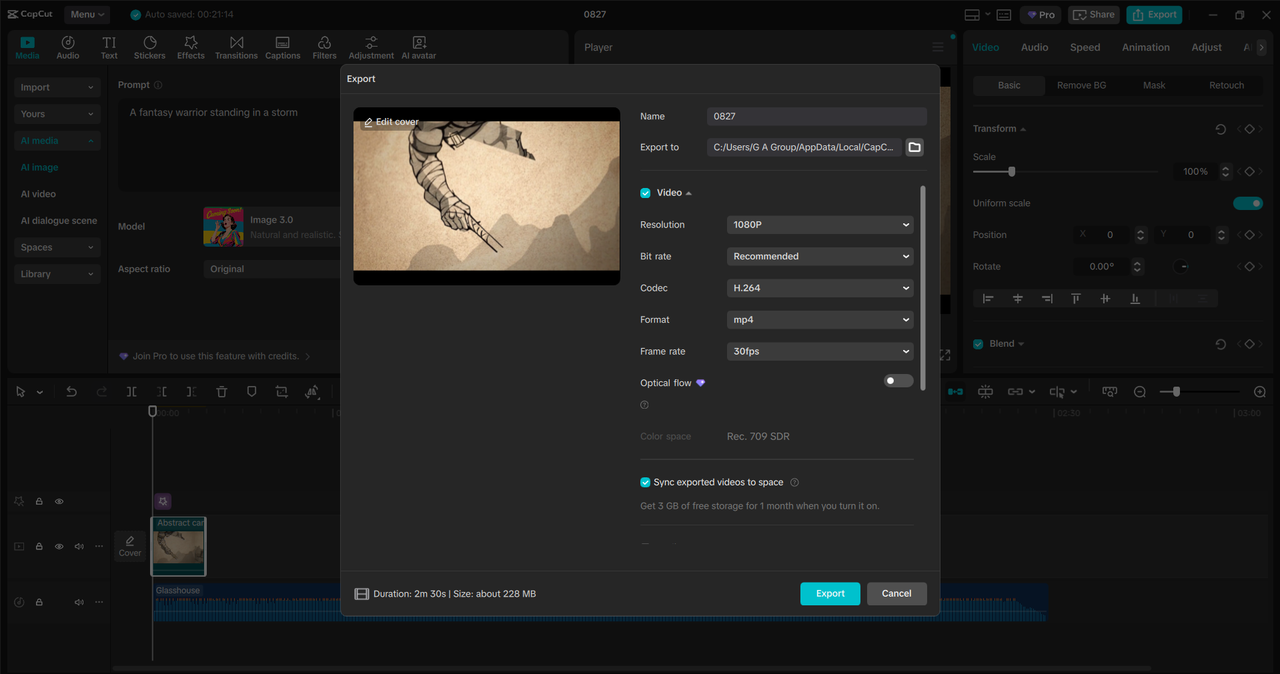Screen dimensions: 1280x674
Task: Click the Captions toolbar icon
Action: point(283,46)
